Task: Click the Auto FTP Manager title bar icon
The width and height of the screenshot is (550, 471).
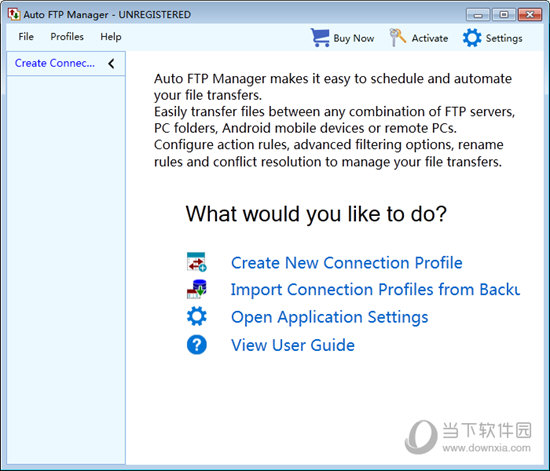Action: tap(14, 14)
